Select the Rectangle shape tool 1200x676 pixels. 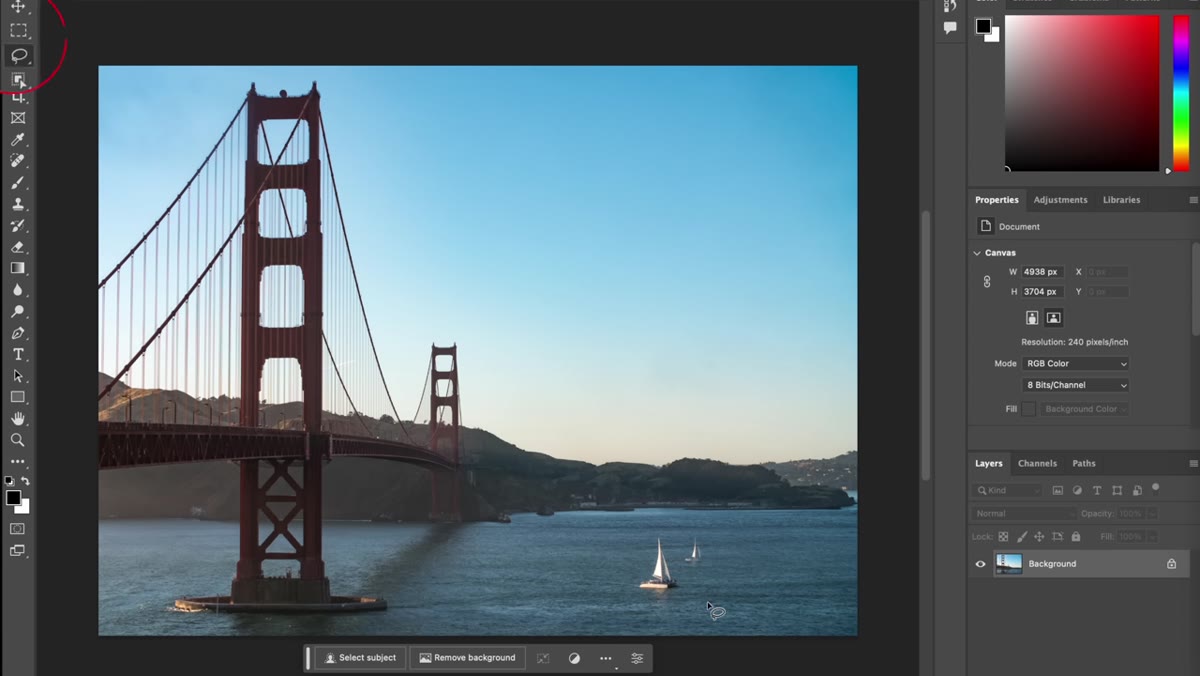click(x=18, y=397)
